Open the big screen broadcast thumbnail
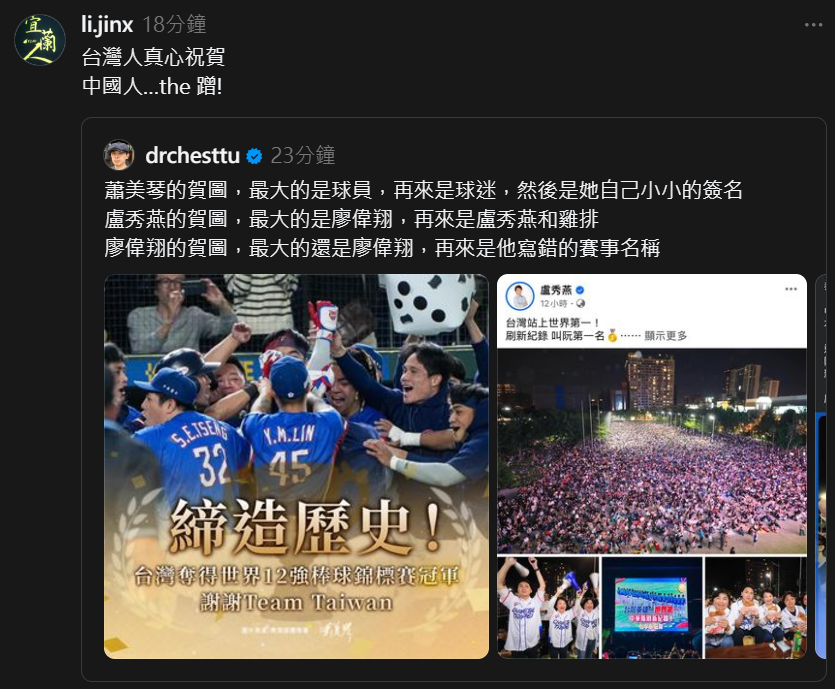835x689 pixels. (x=652, y=608)
